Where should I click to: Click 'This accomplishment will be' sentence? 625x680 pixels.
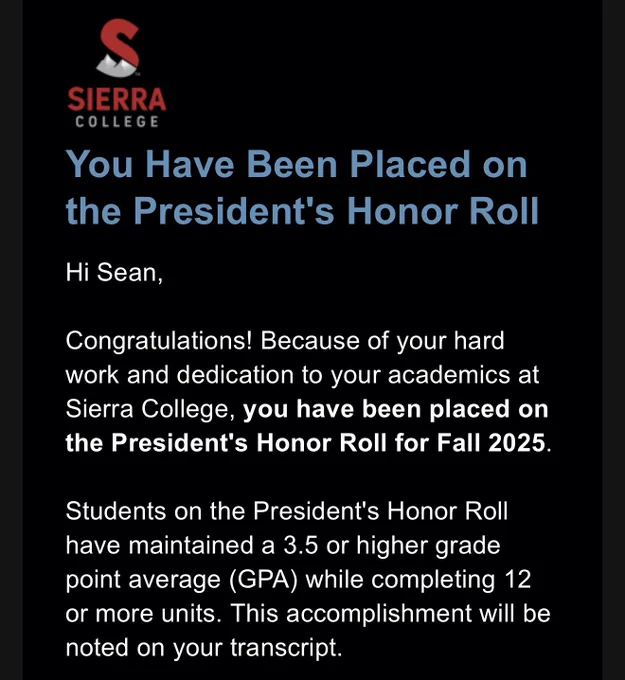pyautogui.click(x=390, y=614)
